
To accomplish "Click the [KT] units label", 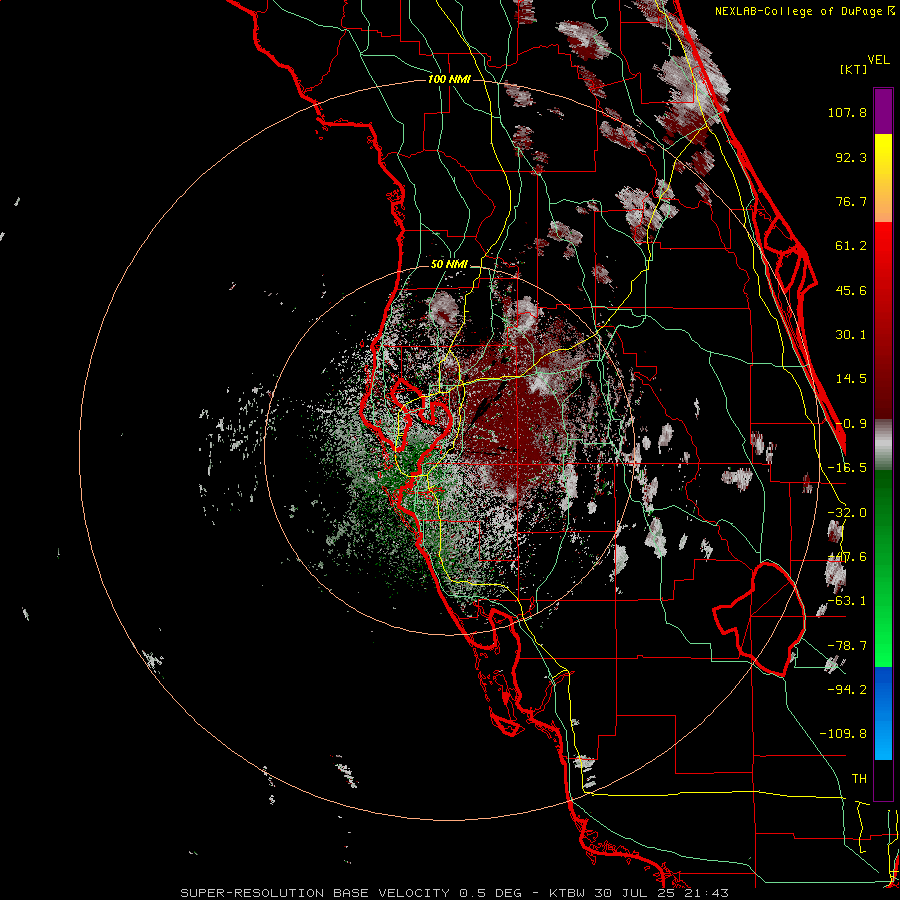I will click(854, 69).
